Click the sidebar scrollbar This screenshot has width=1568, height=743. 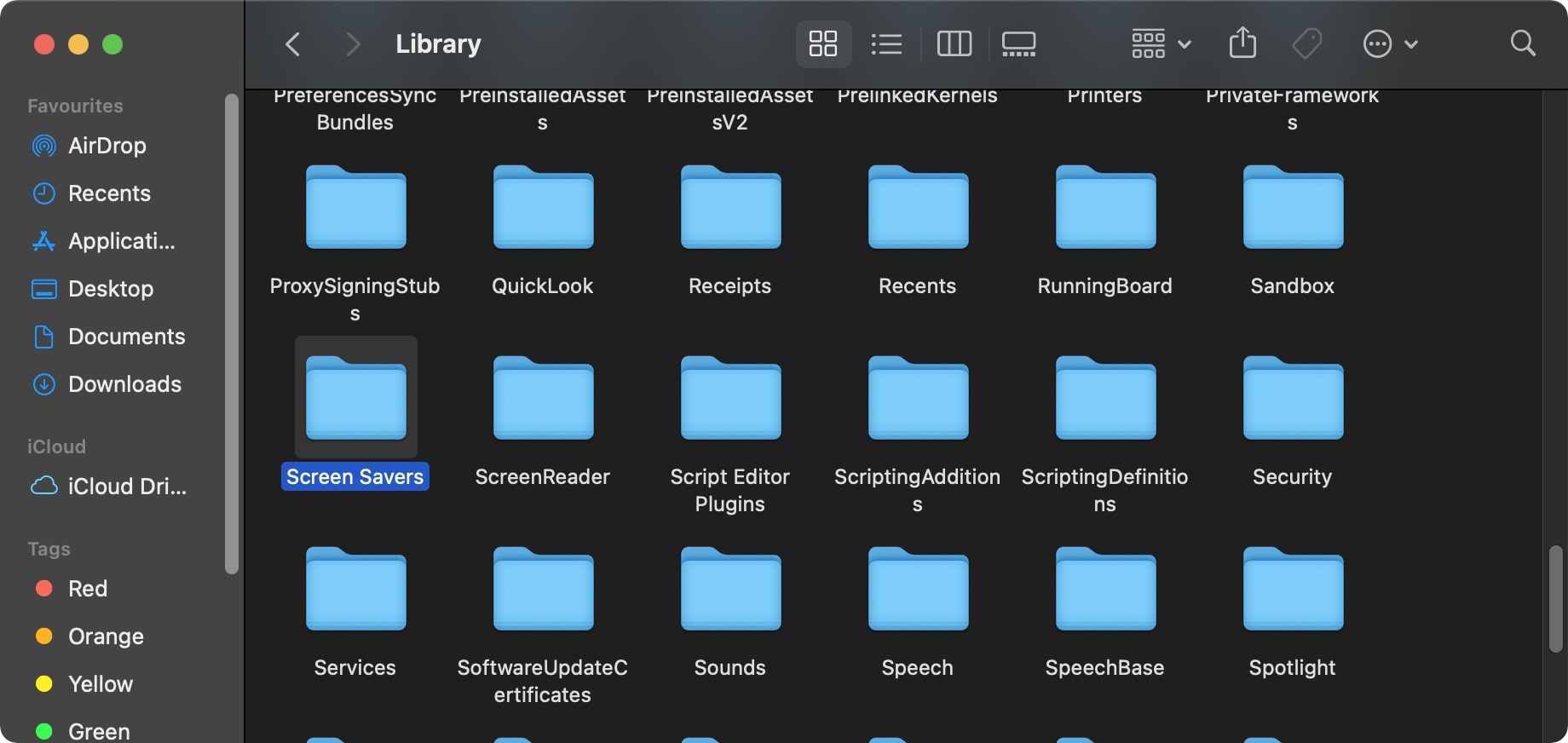(x=231, y=333)
